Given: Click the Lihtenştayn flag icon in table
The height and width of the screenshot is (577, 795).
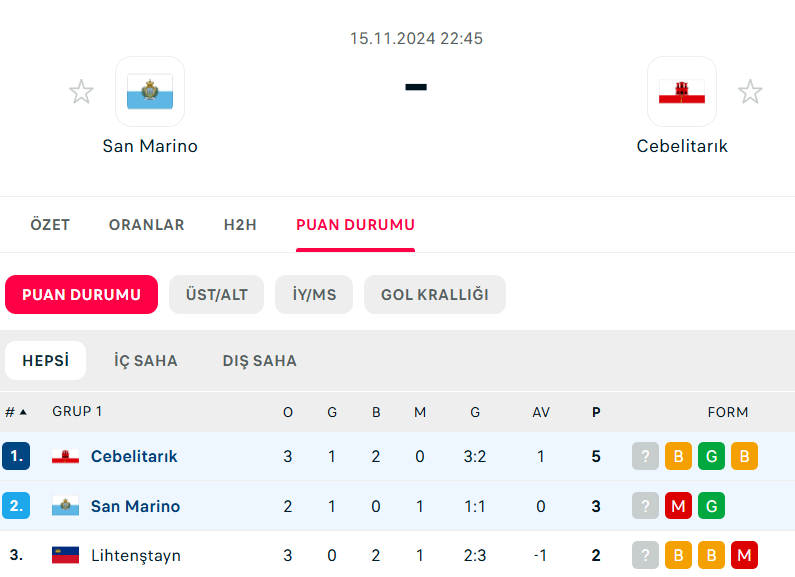Looking at the screenshot, I should coord(66,555).
